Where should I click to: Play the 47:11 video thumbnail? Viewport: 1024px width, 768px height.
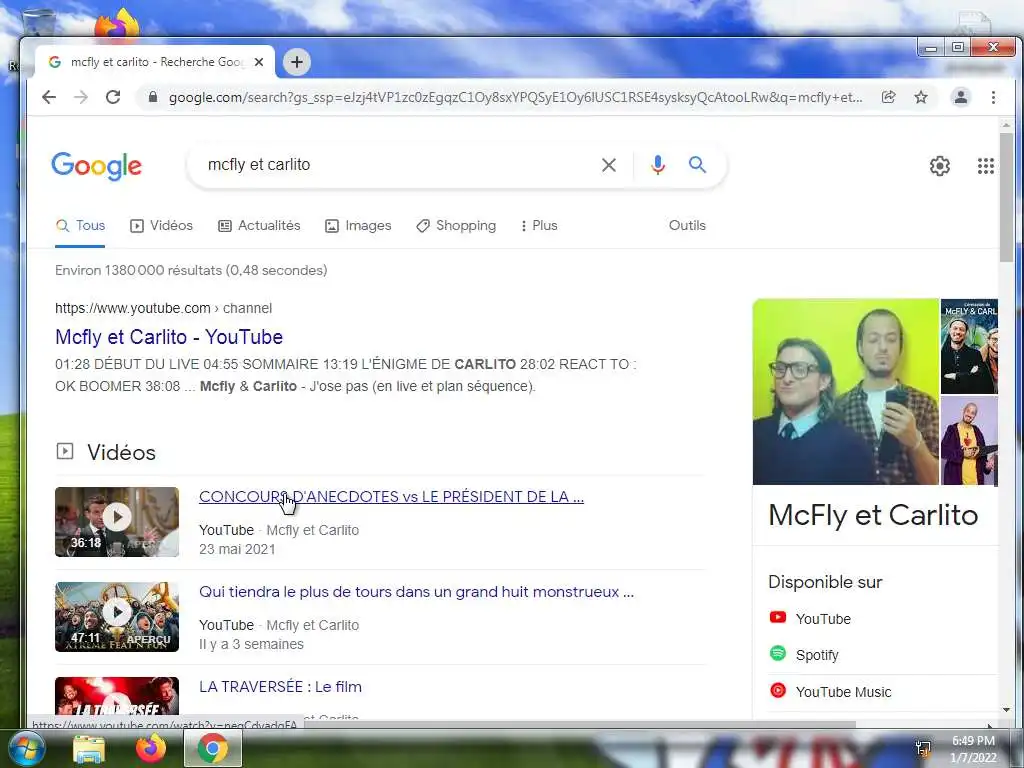click(117, 616)
